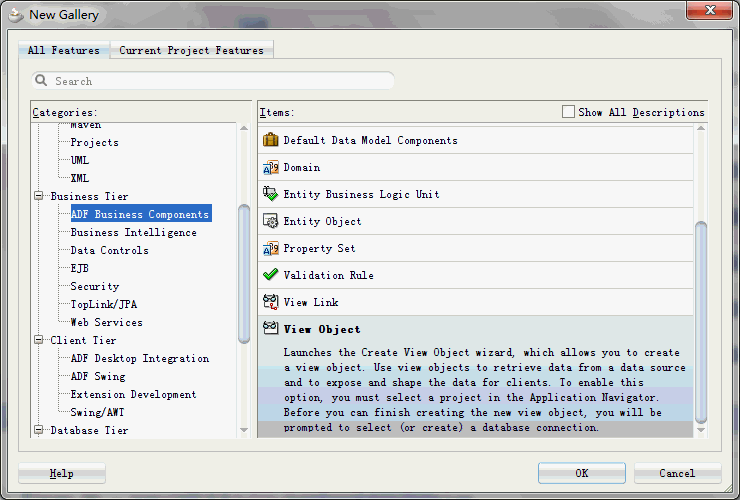The height and width of the screenshot is (500, 740).
Task: Enable Show All Descriptions checkbox
Action: (x=568, y=112)
